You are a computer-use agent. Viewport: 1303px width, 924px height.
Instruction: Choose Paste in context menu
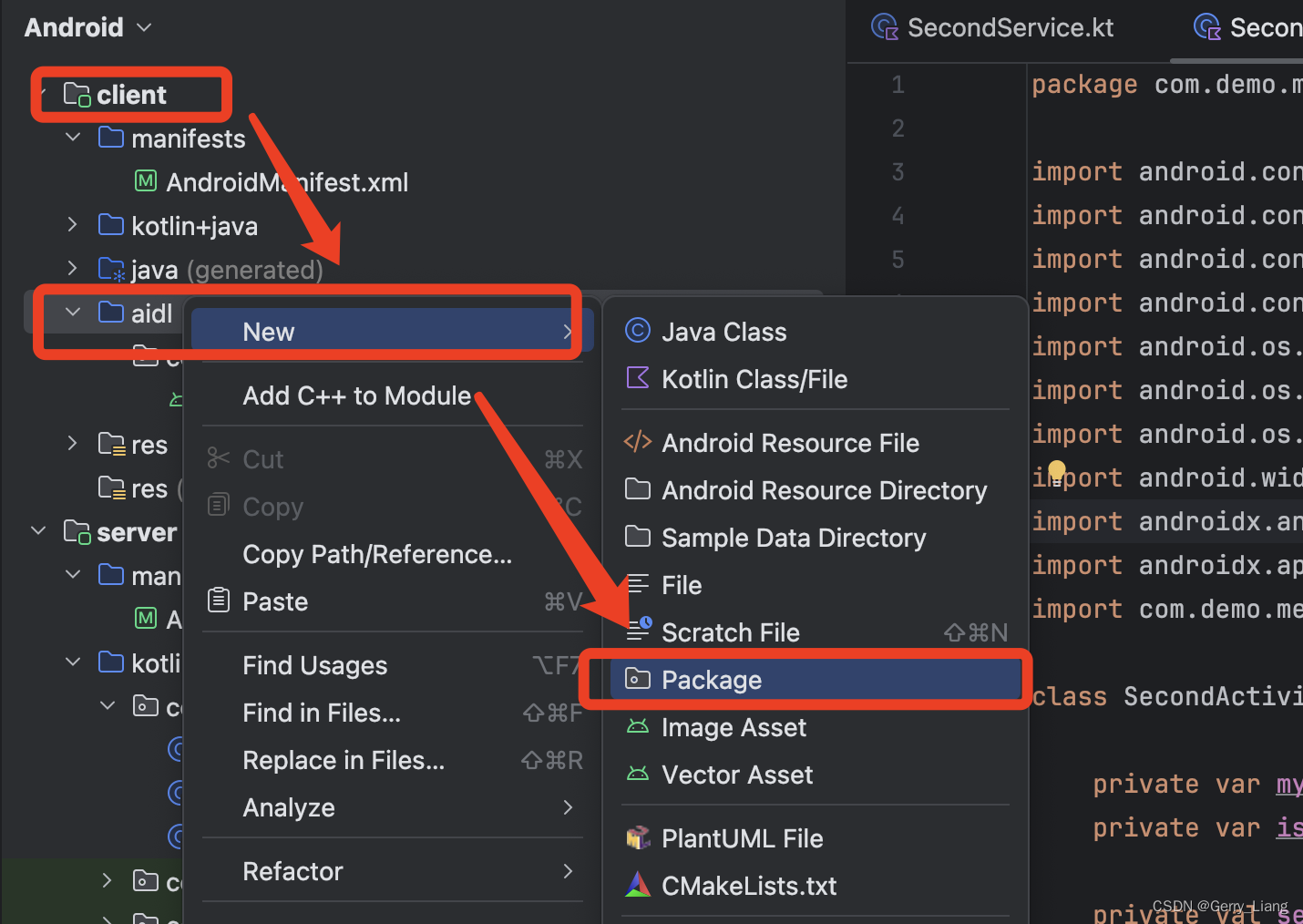(392, 601)
